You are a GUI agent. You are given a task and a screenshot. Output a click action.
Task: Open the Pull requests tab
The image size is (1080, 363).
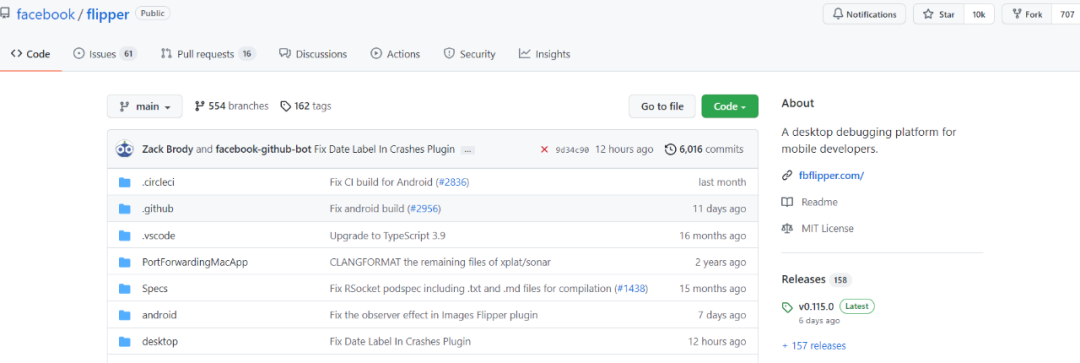(x=208, y=54)
